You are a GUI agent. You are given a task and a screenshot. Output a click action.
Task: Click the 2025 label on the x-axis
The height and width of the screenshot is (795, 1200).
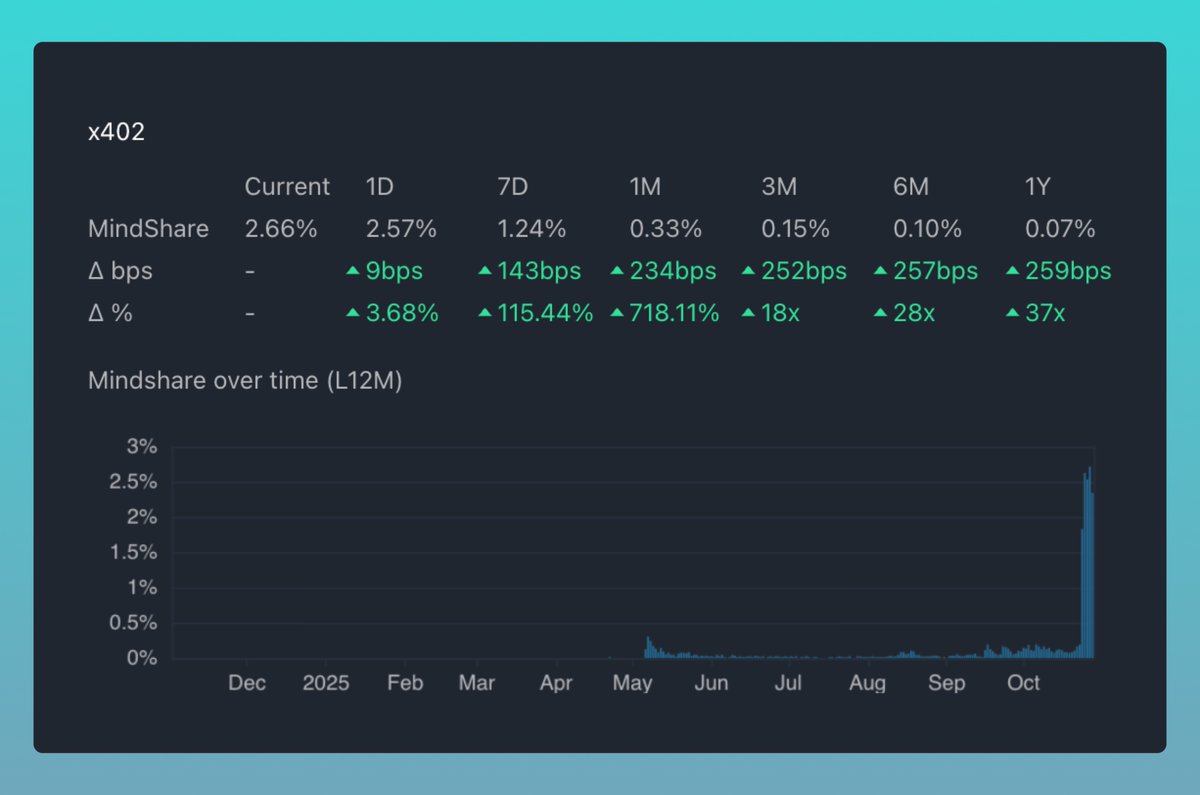tap(326, 683)
